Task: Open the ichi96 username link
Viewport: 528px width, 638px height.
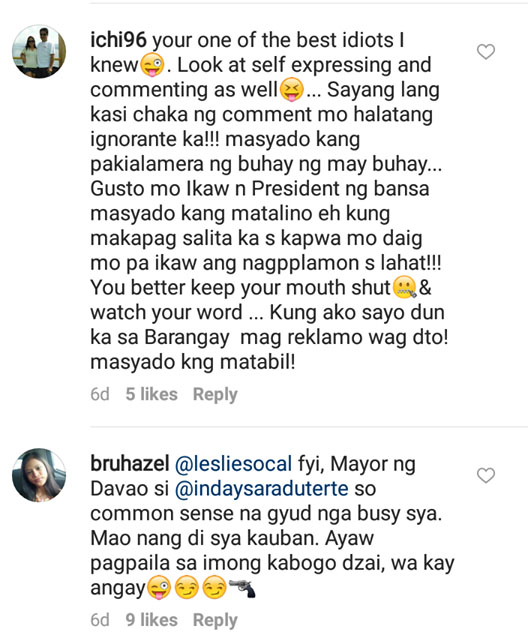Action: (x=118, y=40)
